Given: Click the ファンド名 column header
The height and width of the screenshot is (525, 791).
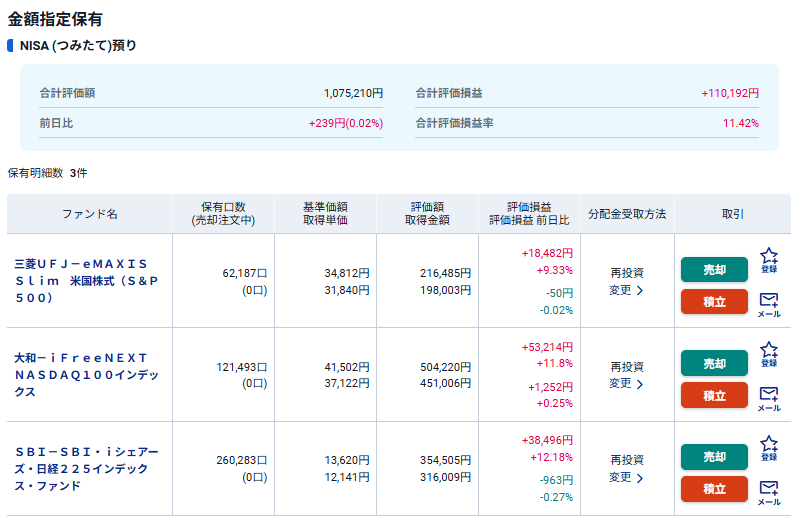Looking at the screenshot, I should click(89, 214).
